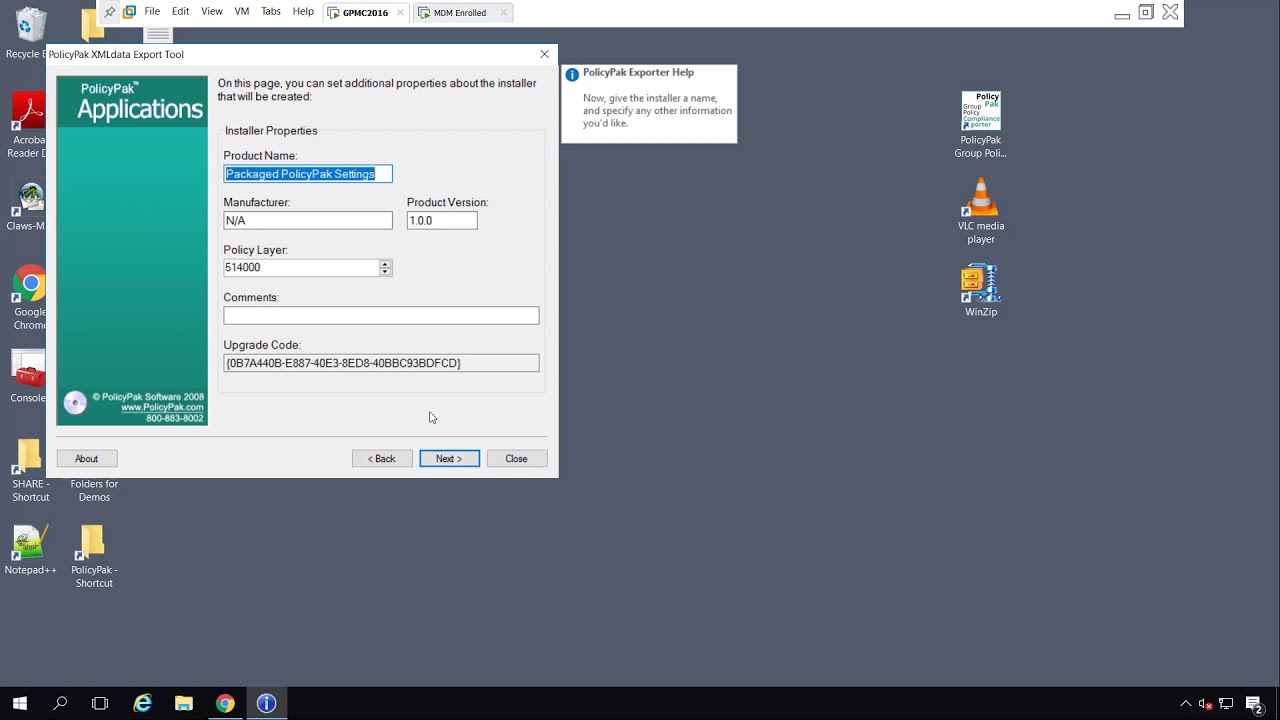This screenshot has width=1280, height=720.
Task: Open the www.PolicyPak.com link
Action: point(162,408)
